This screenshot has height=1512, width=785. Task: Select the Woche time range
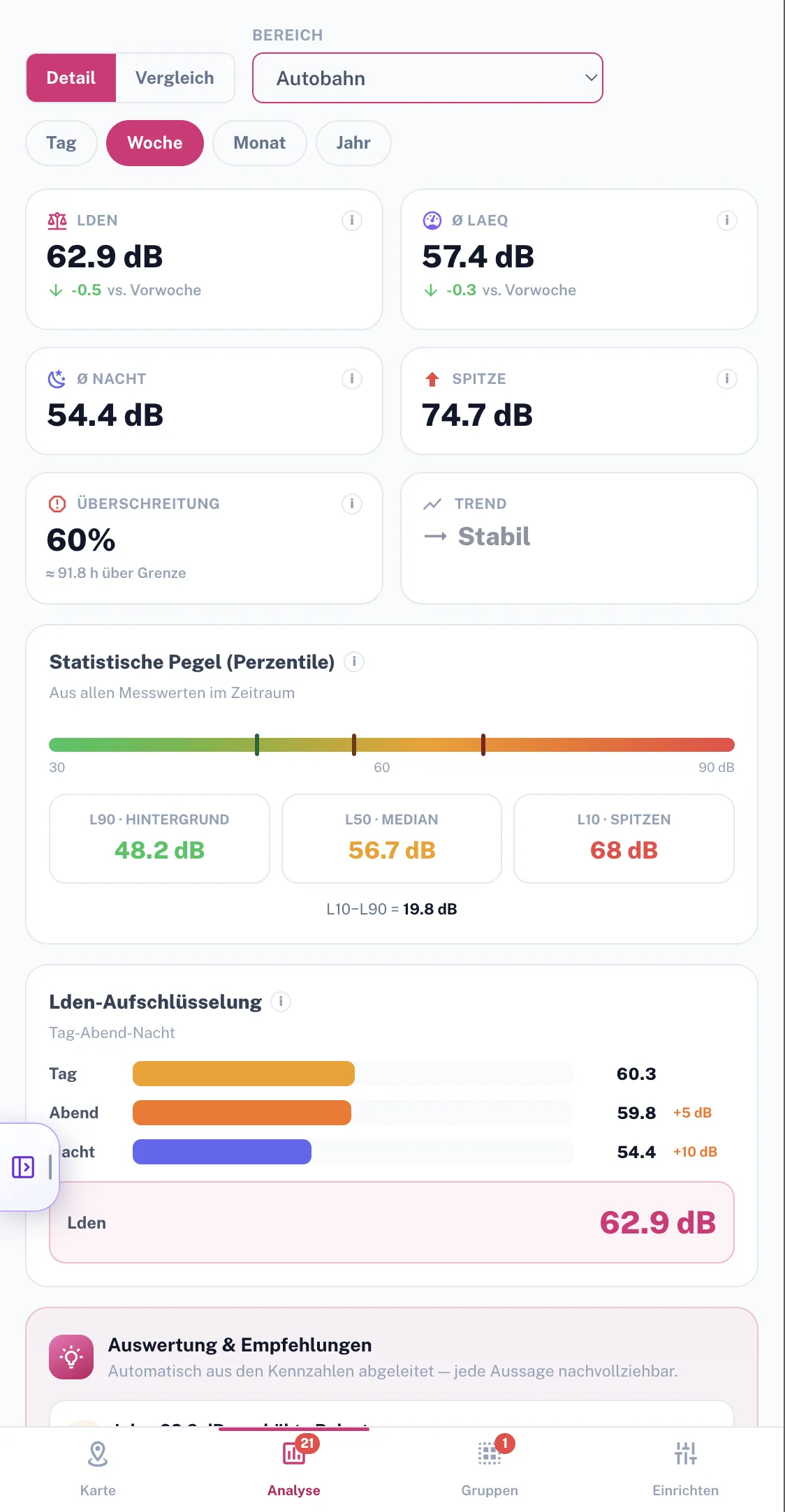155,143
